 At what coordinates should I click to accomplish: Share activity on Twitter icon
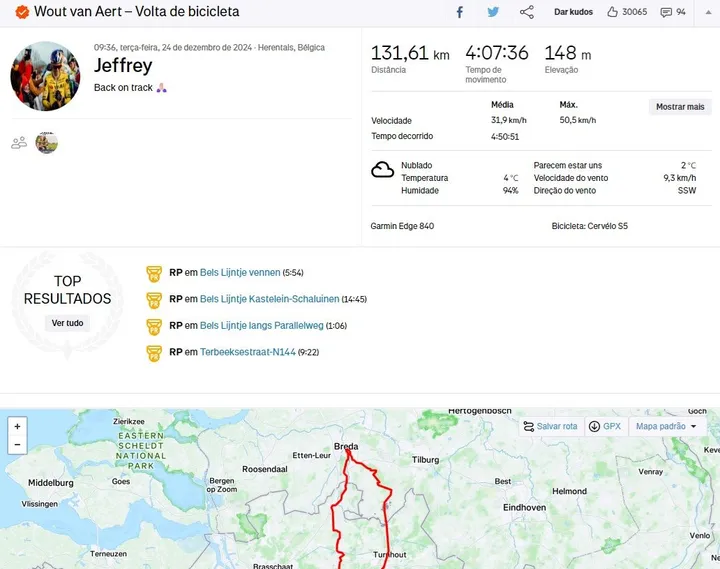493,12
